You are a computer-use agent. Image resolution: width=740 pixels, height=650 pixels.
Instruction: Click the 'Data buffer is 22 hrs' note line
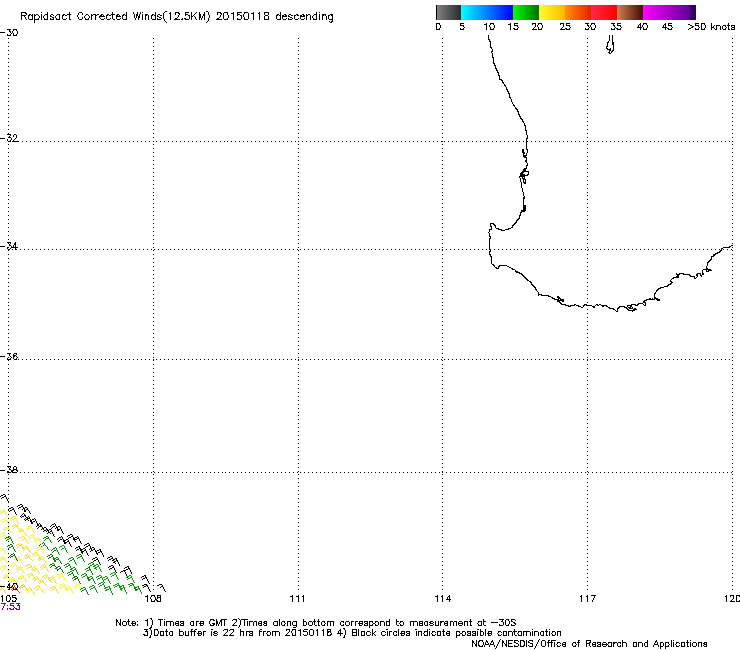[x=352, y=633]
